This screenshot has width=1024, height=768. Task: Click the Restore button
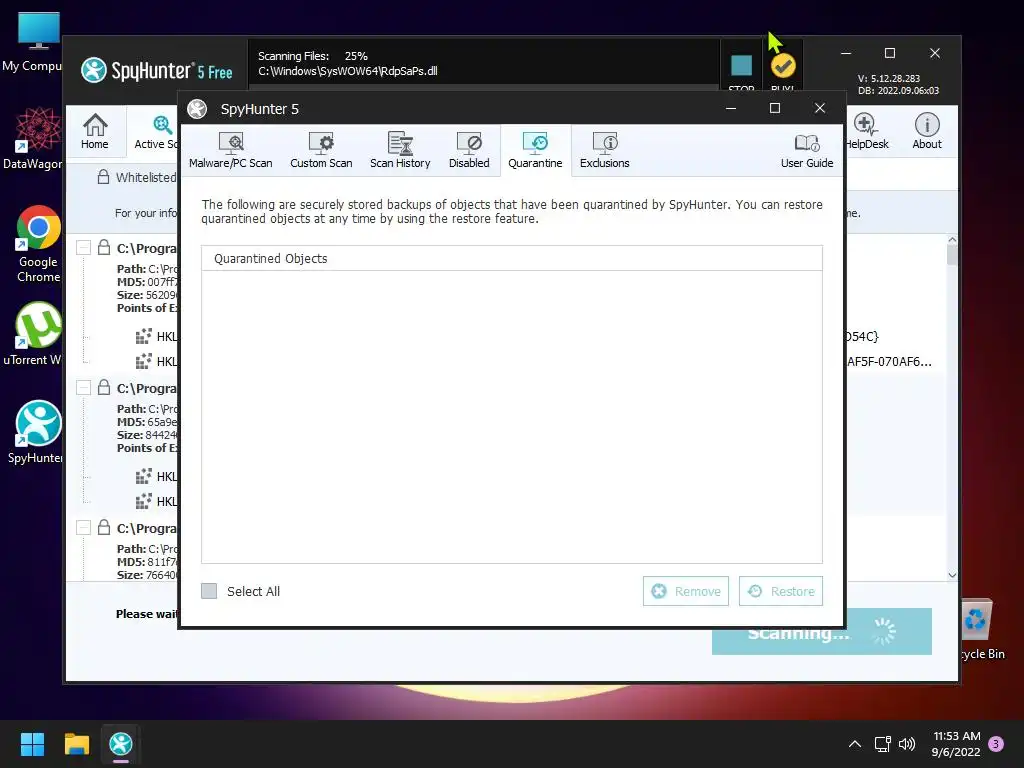(780, 591)
